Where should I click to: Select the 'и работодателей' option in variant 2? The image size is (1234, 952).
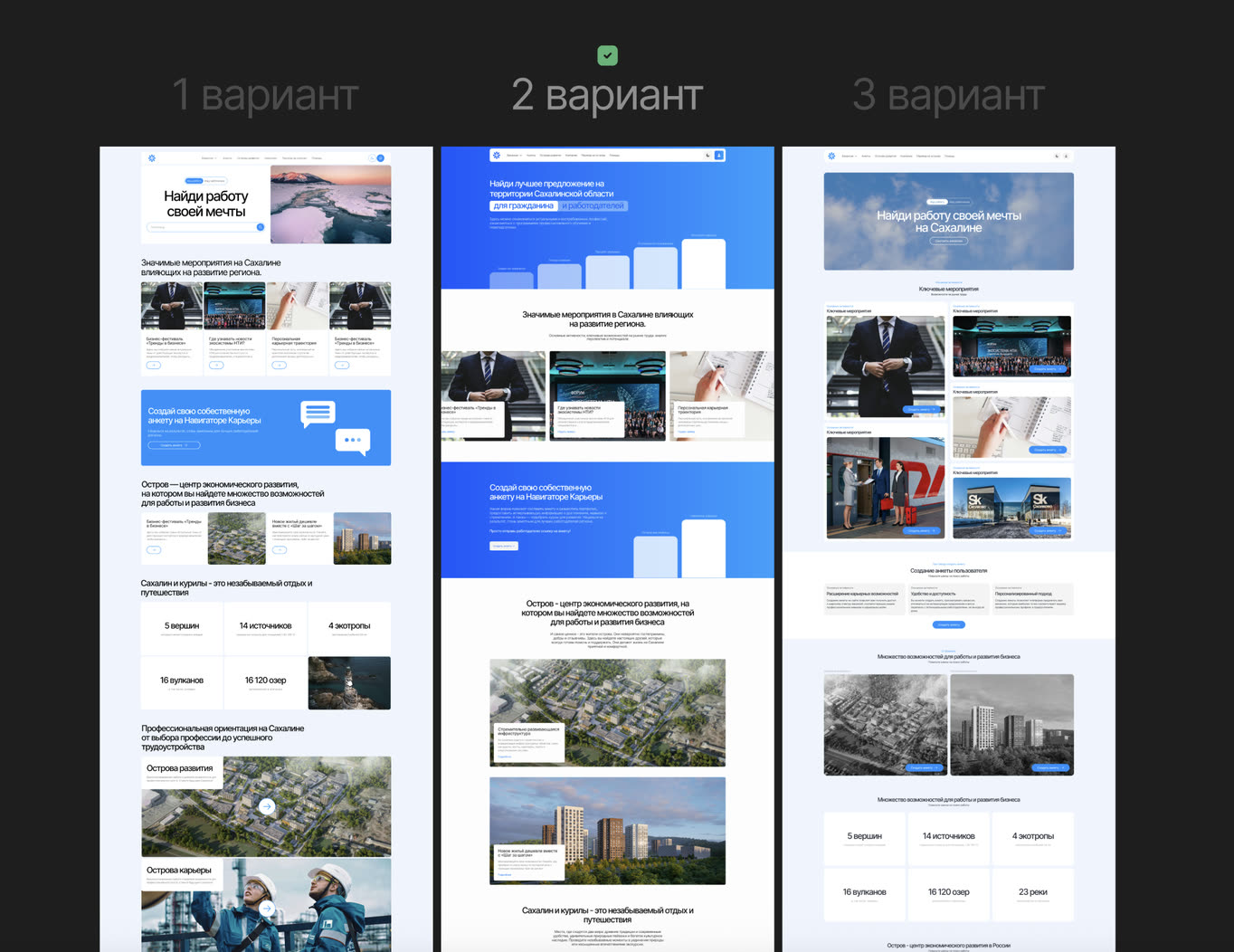point(593,205)
